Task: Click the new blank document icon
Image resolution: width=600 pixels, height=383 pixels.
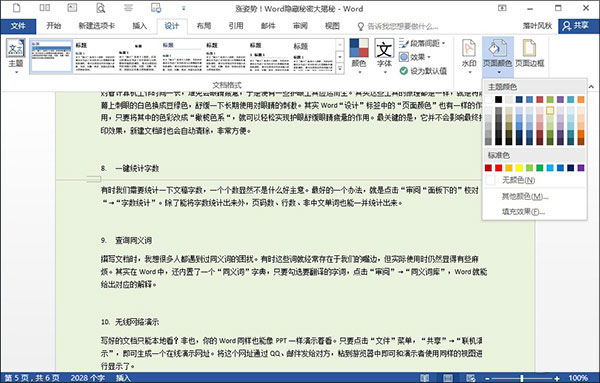Action: 17,8
